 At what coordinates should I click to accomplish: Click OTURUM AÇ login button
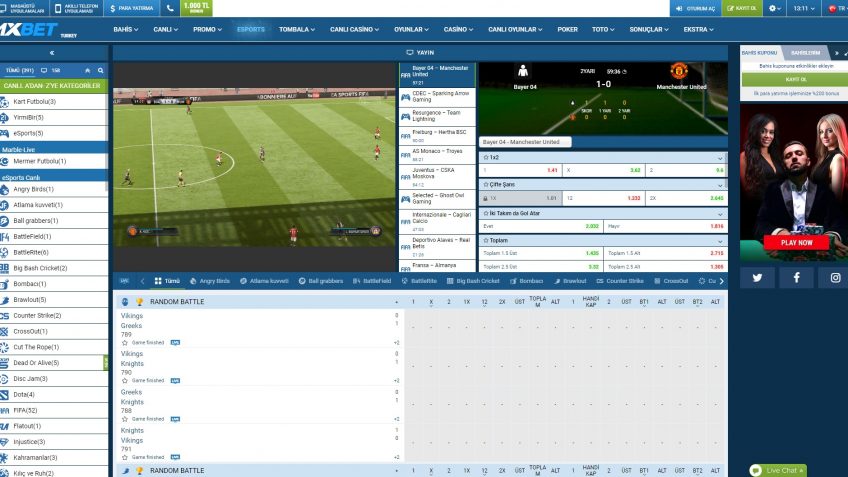[695, 8]
